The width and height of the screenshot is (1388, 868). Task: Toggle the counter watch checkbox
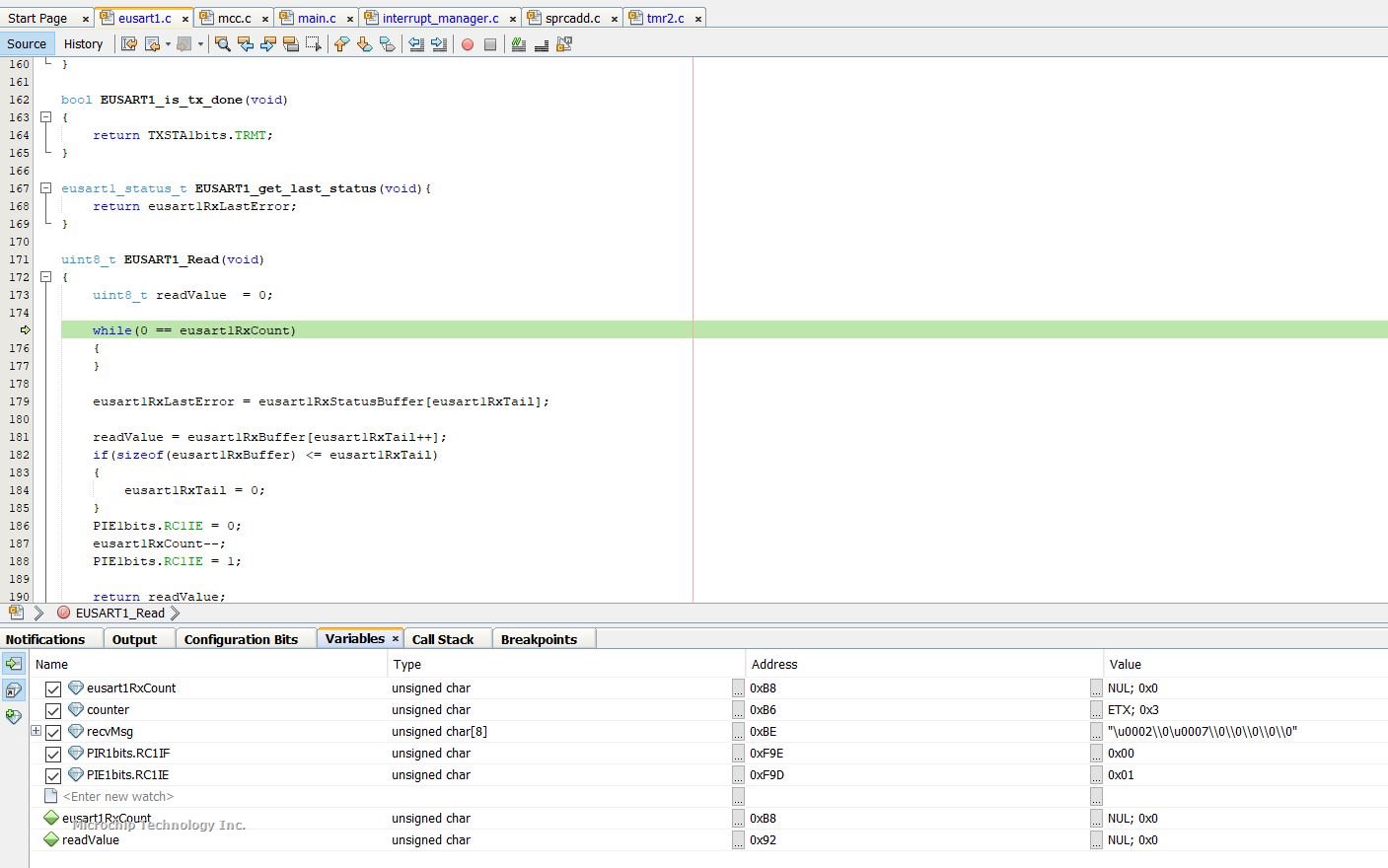click(x=53, y=710)
